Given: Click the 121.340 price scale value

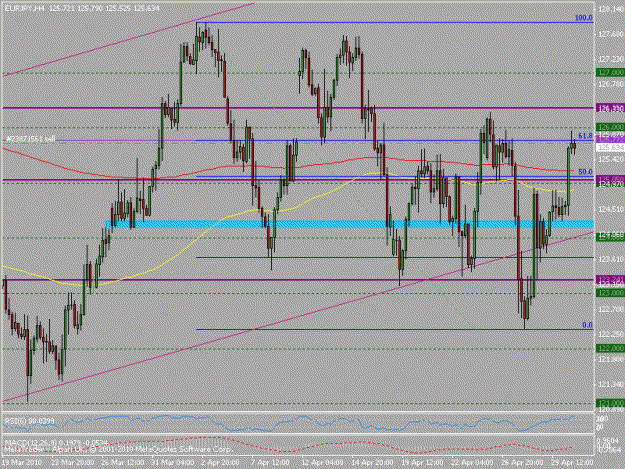Looking at the screenshot, I should click(611, 384).
